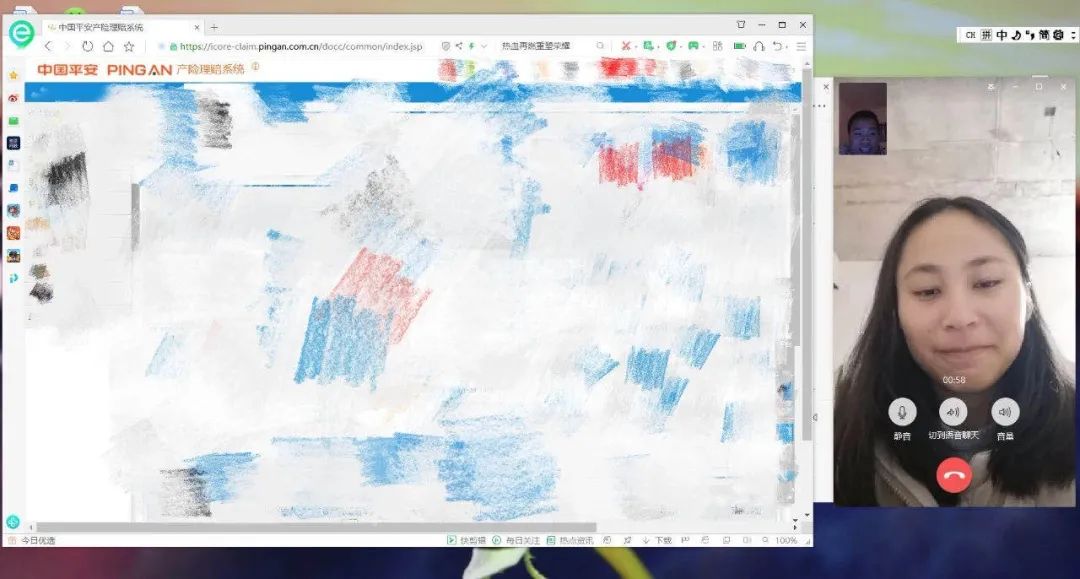This screenshot has width=1080, height=579.
Task: Click the address bar URL field
Action: point(300,46)
